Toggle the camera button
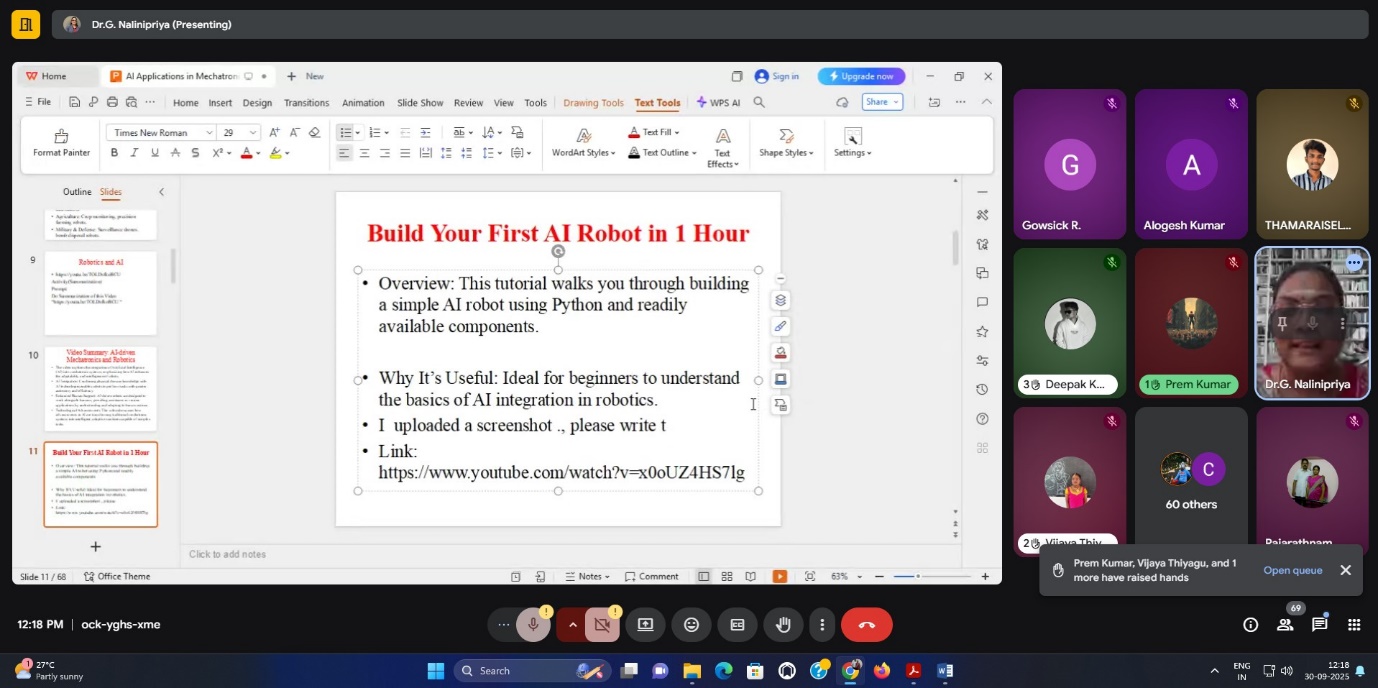Viewport: 1378px width, 688px height. pyautogui.click(x=602, y=625)
